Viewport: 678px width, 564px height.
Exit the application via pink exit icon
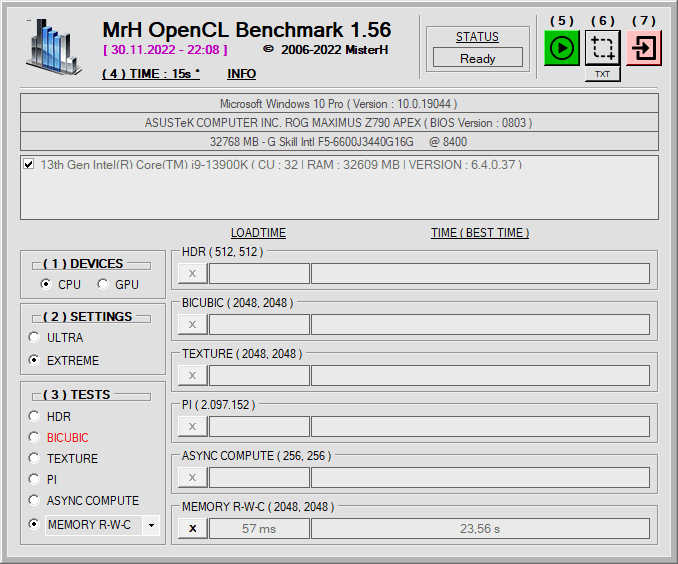(643, 48)
